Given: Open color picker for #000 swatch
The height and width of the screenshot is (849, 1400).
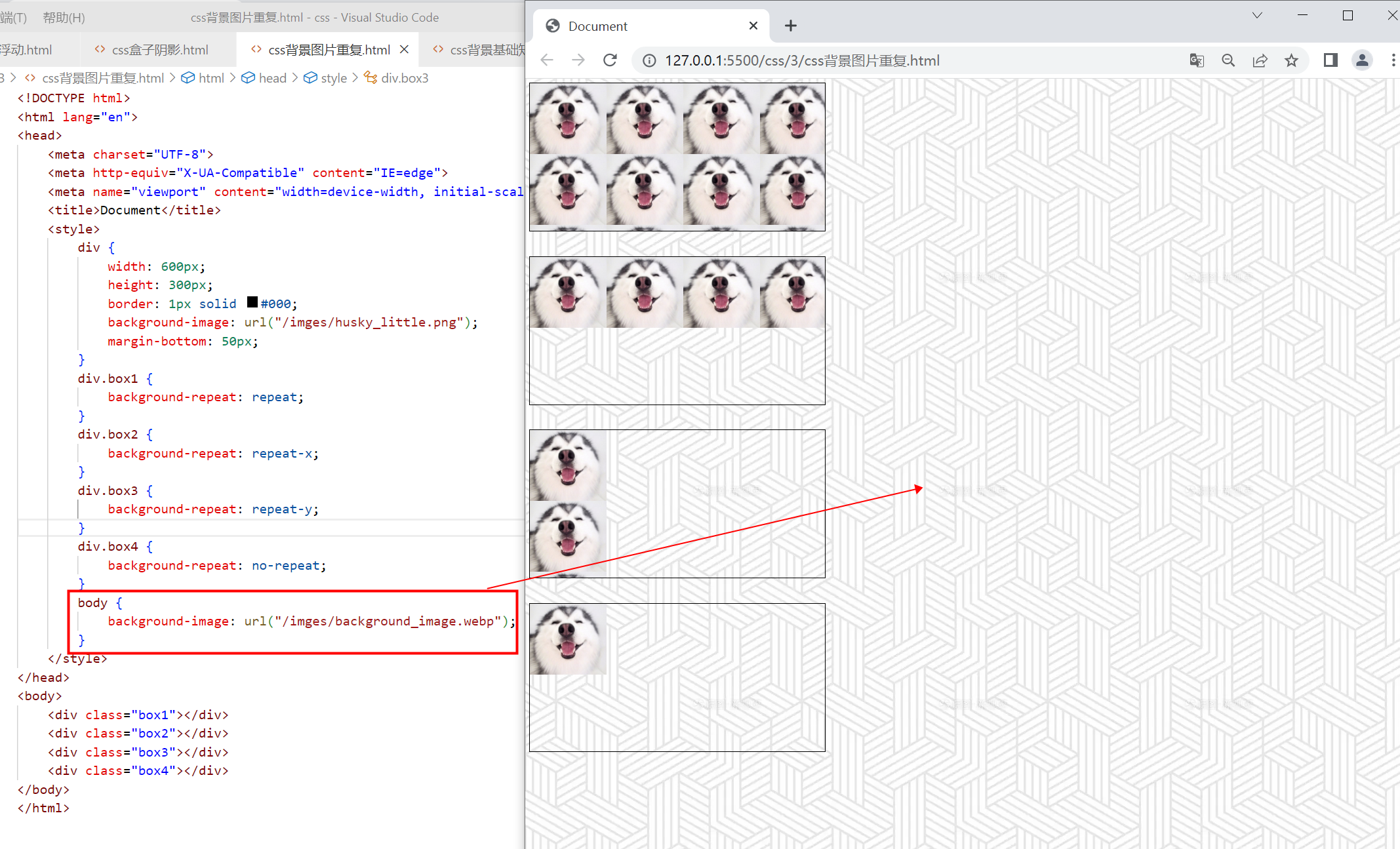Looking at the screenshot, I should coord(252,302).
